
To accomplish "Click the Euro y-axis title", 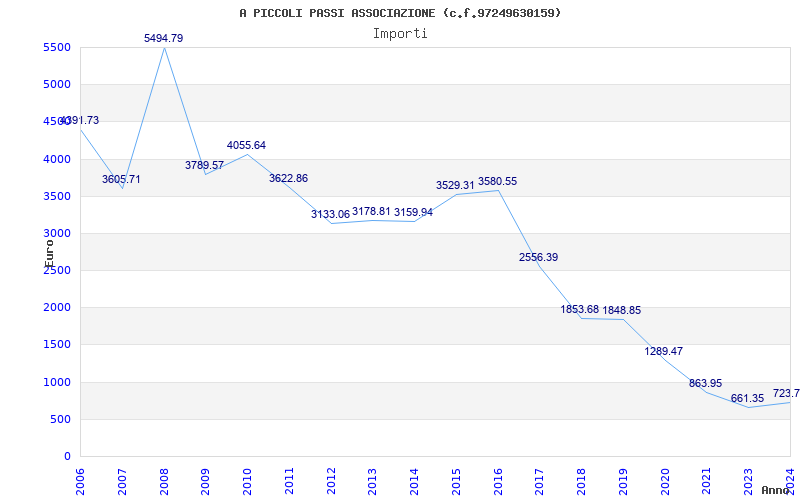I will [x=49, y=252].
